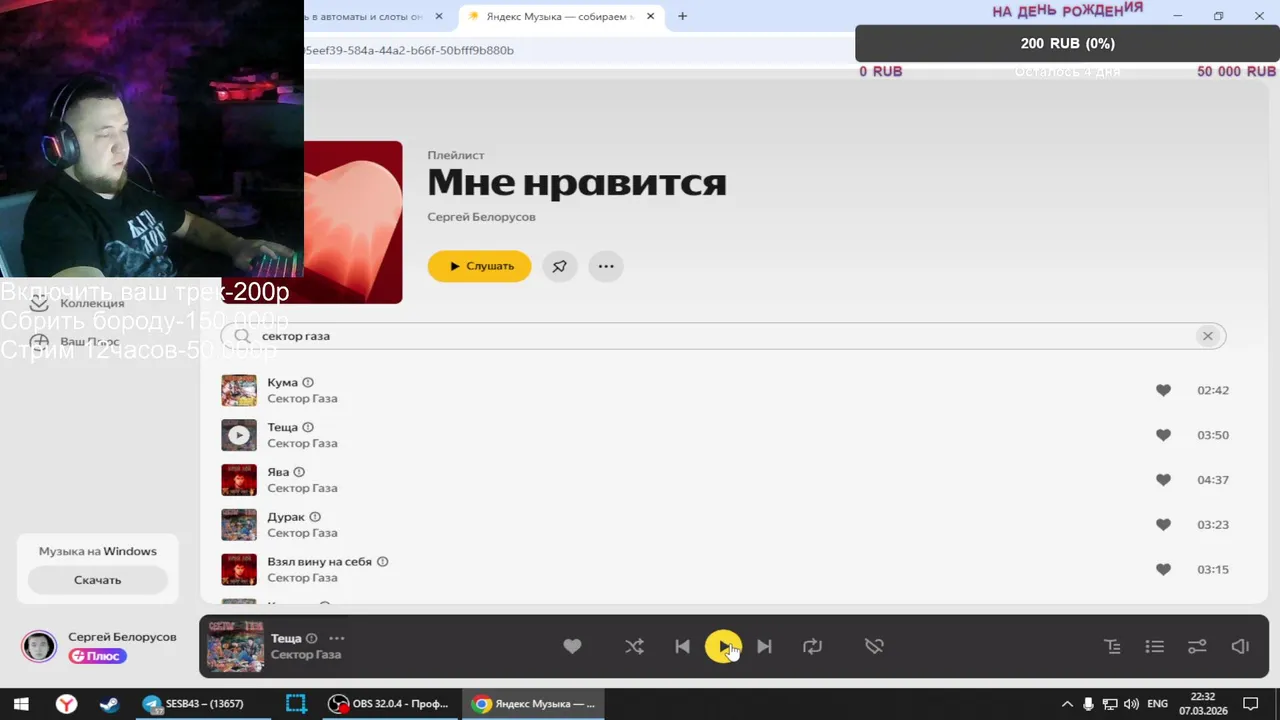Open the play queue list icon
The height and width of the screenshot is (720, 1280).
(1154, 647)
